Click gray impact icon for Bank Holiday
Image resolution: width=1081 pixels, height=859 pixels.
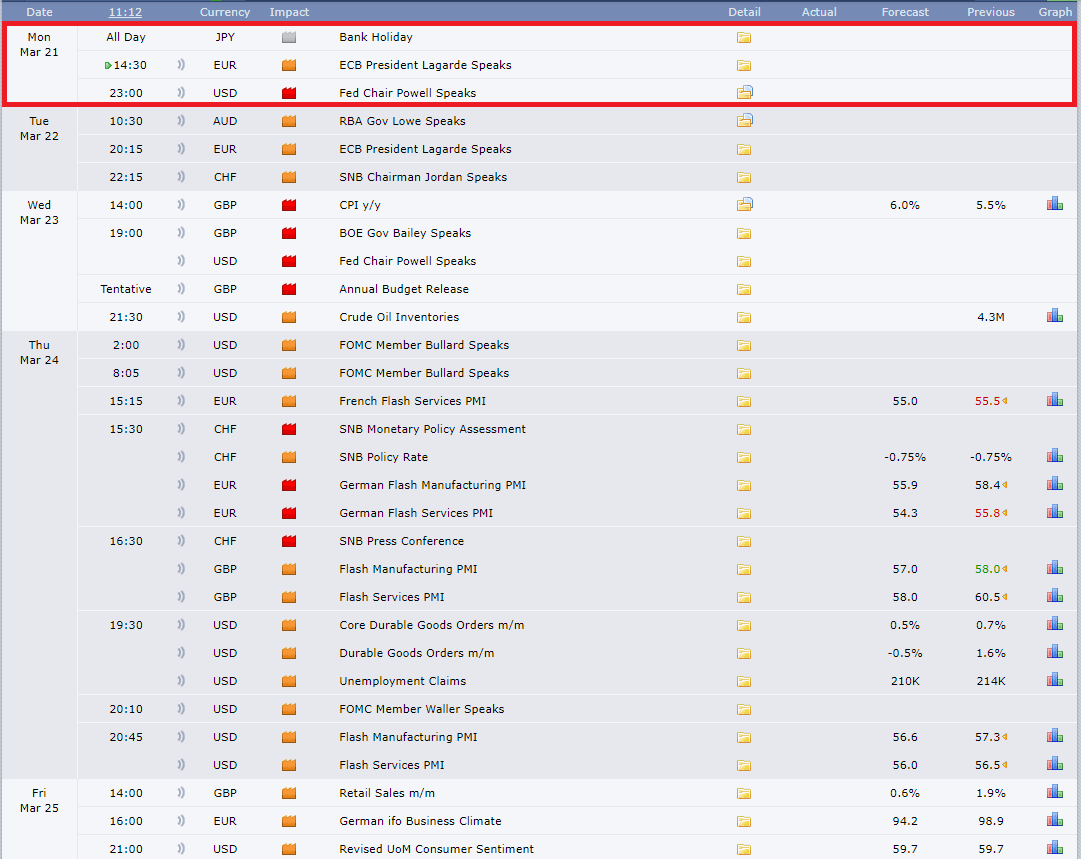[289, 37]
